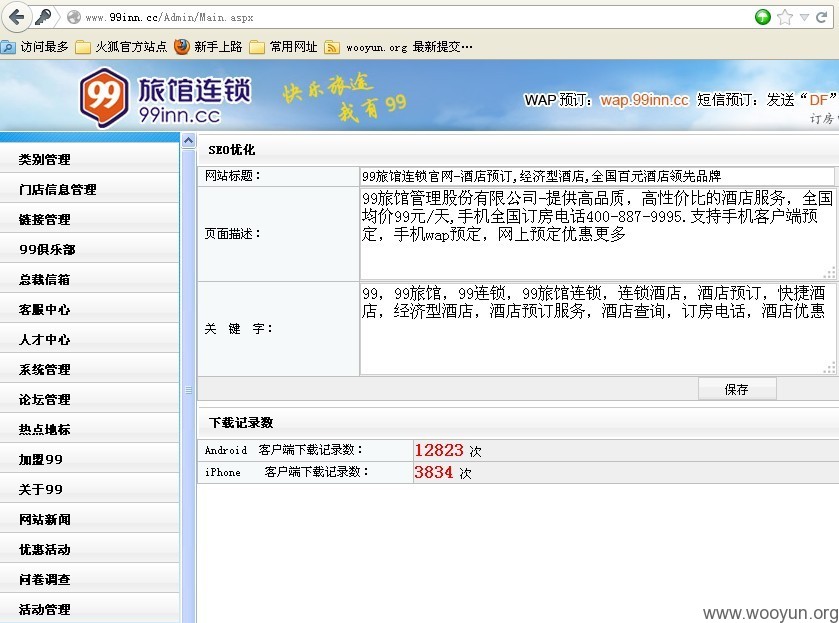
Task: Click the 99旅馆连锁 logo in the header
Action: pyautogui.click(x=165, y=97)
